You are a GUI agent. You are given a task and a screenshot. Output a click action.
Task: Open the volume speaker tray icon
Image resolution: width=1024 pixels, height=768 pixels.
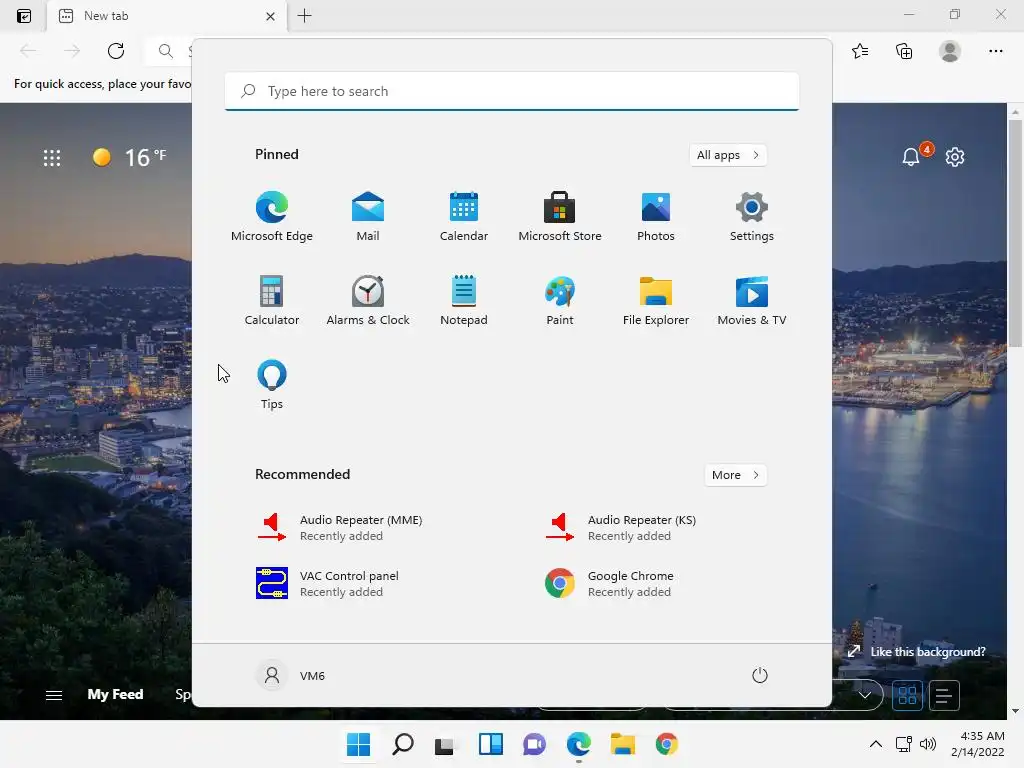[x=927, y=744]
